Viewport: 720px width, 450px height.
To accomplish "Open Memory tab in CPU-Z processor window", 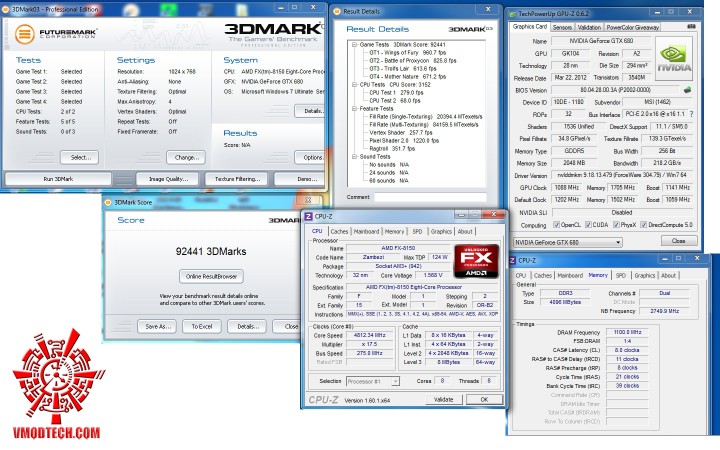I will coord(394,231).
